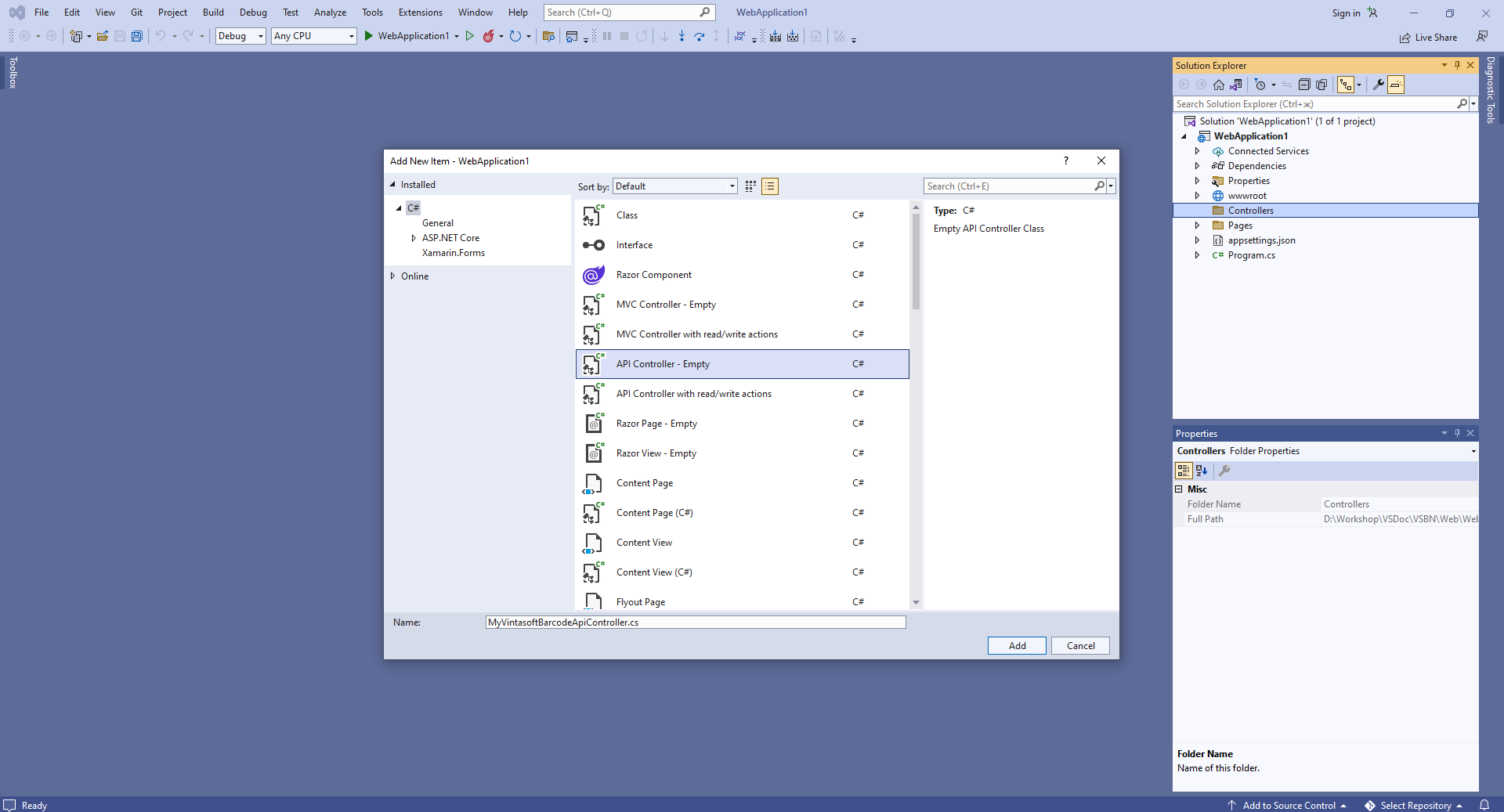This screenshot has height=812, width=1504.
Task: Collapse the Misc category in Properties
Action: click(x=1179, y=489)
